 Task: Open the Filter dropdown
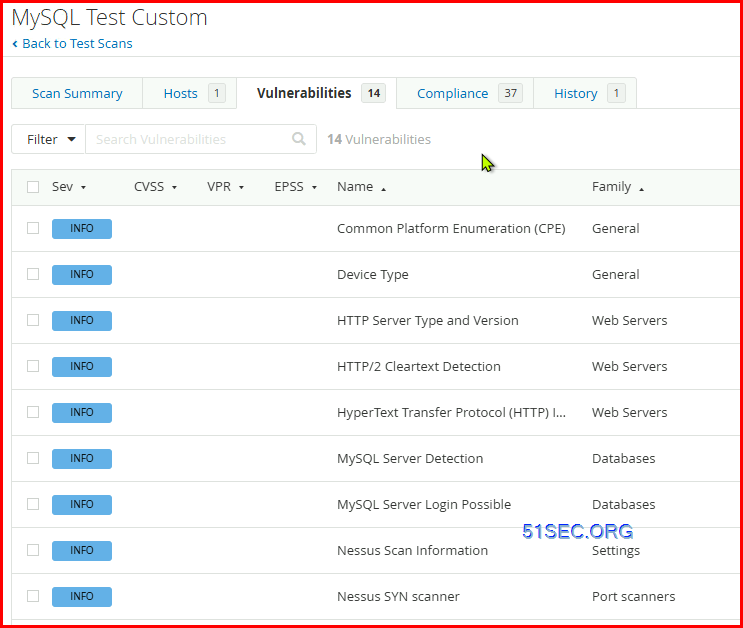(x=48, y=139)
